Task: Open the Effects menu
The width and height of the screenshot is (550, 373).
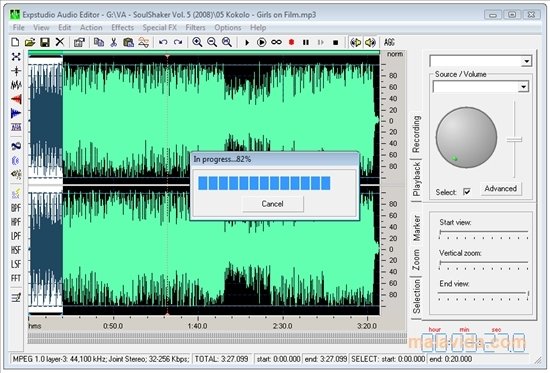Action: [122, 27]
